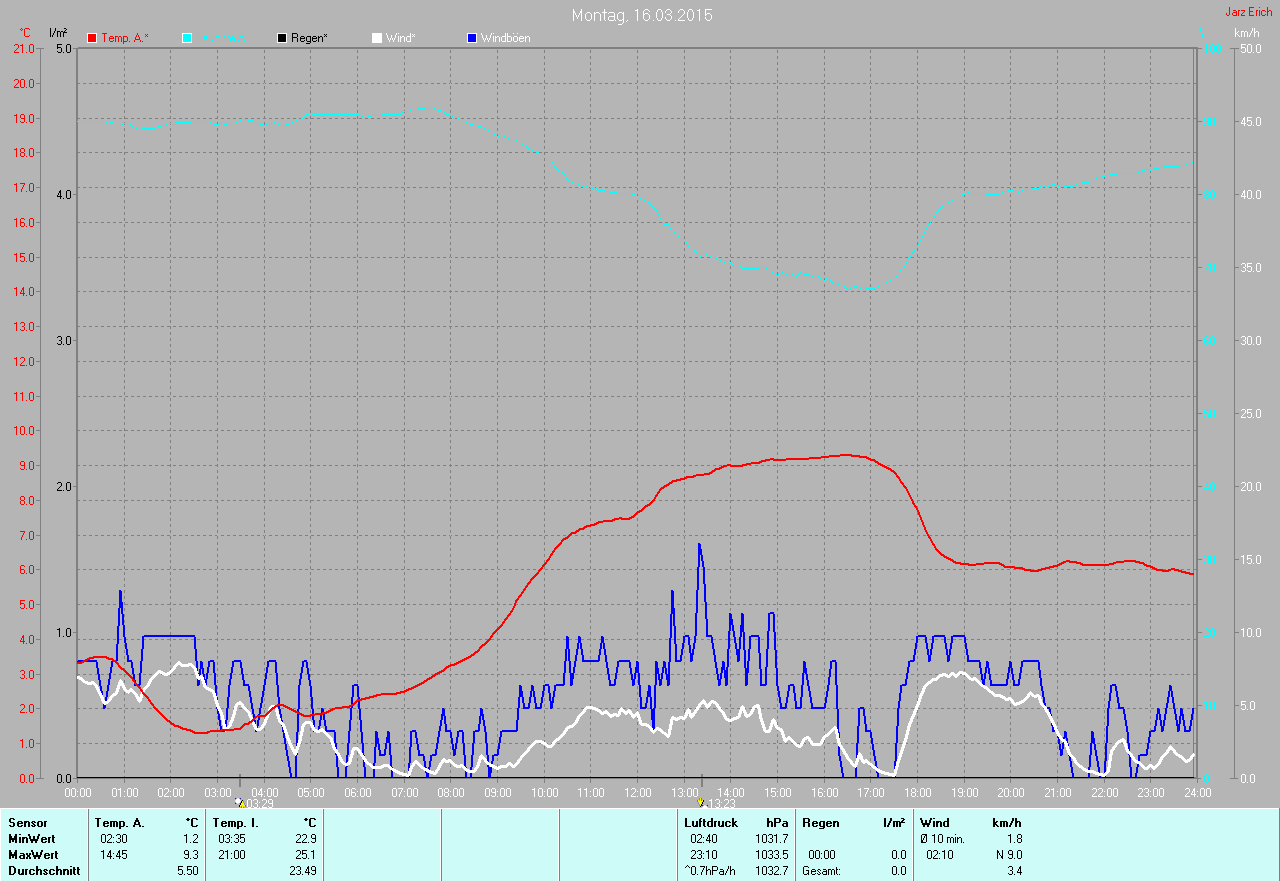The height and width of the screenshot is (881, 1280).
Task: Click the Temp. A. maximum value 9.3
Action: (191, 855)
